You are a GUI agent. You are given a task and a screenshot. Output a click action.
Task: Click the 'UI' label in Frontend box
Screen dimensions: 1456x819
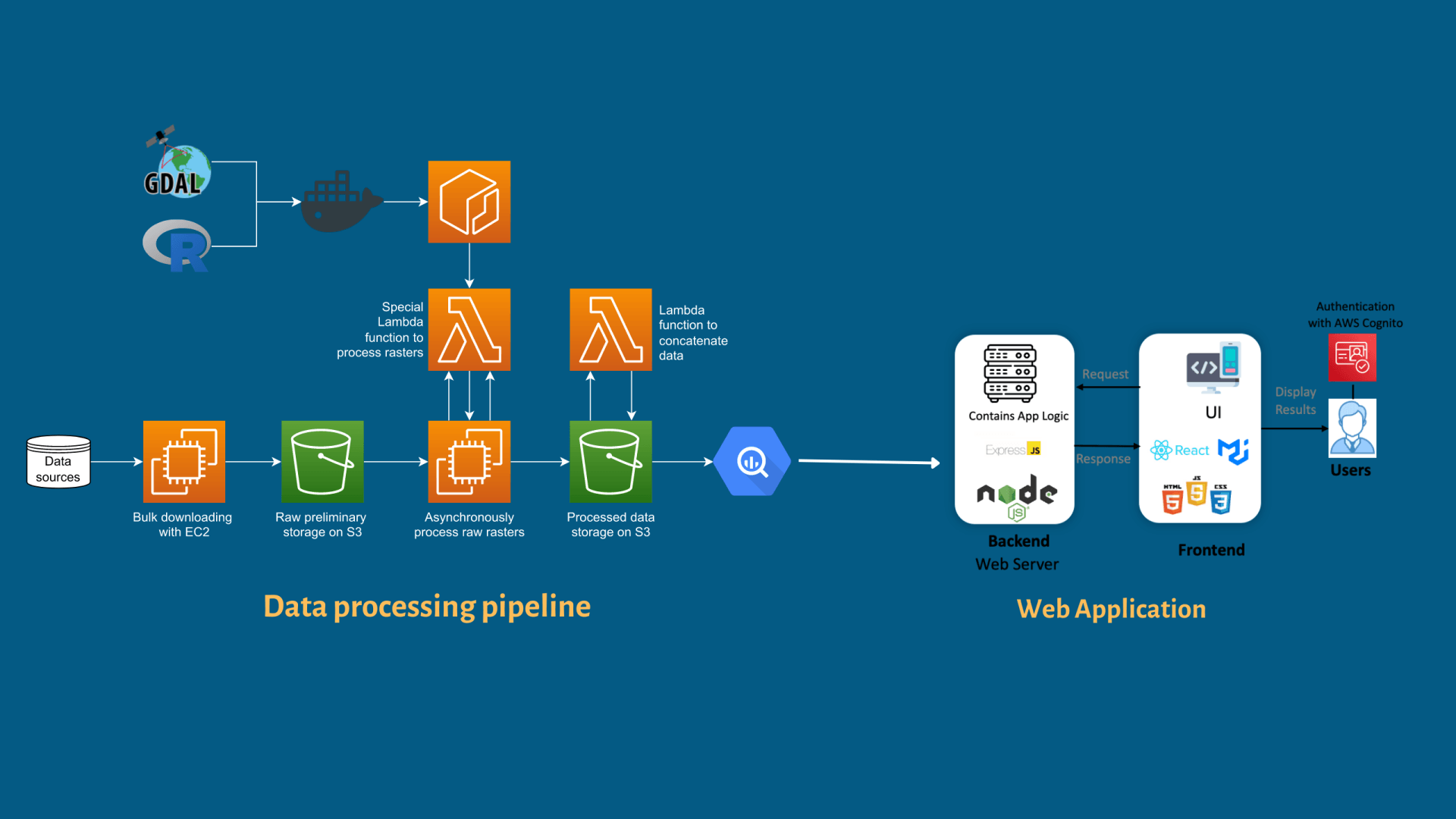tap(1213, 413)
